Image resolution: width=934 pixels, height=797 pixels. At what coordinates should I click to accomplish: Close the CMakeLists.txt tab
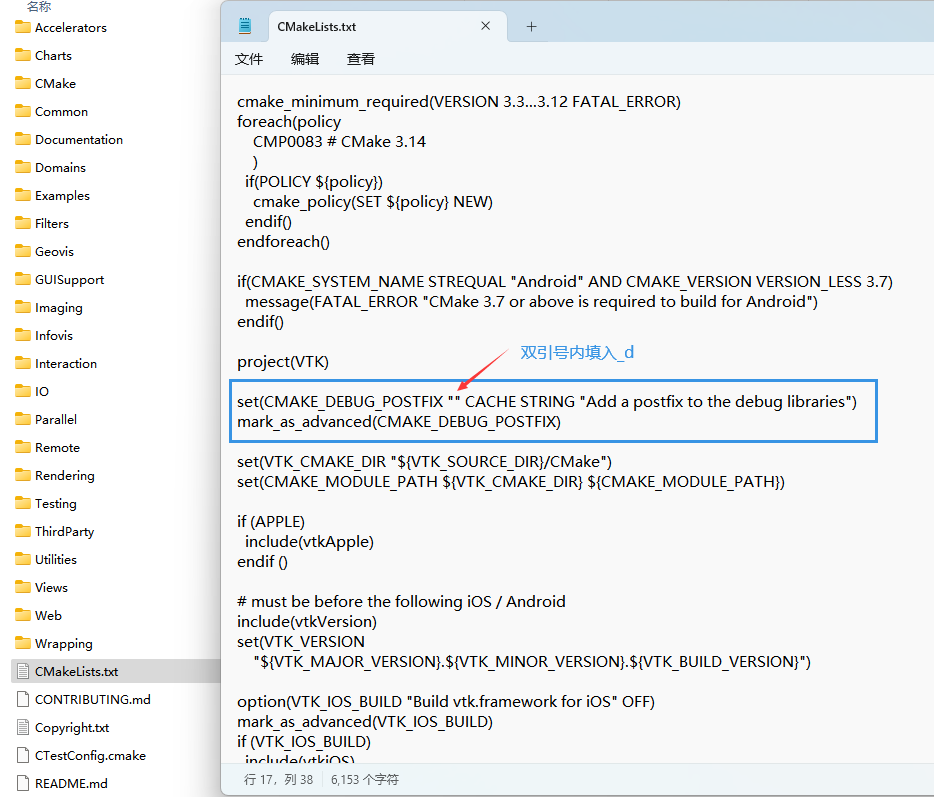point(486,26)
